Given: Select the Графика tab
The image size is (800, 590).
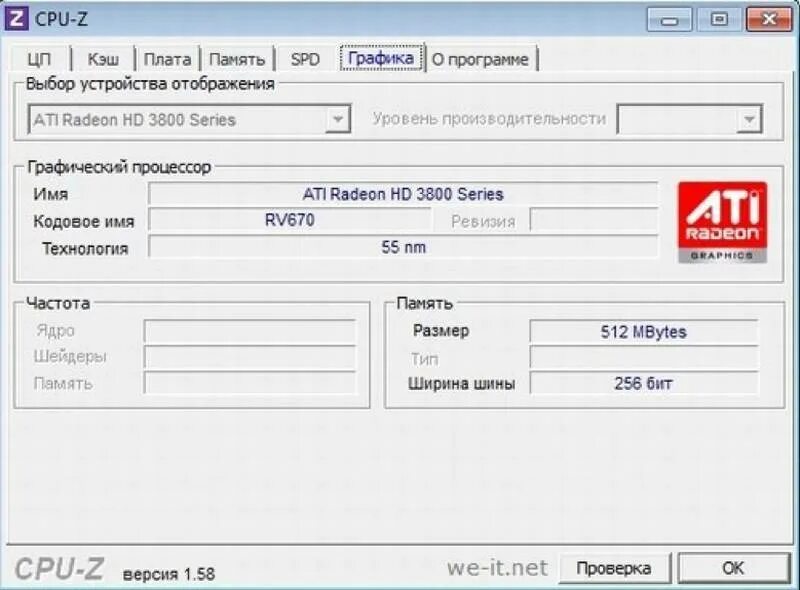Looking at the screenshot, I should [382, 60].
